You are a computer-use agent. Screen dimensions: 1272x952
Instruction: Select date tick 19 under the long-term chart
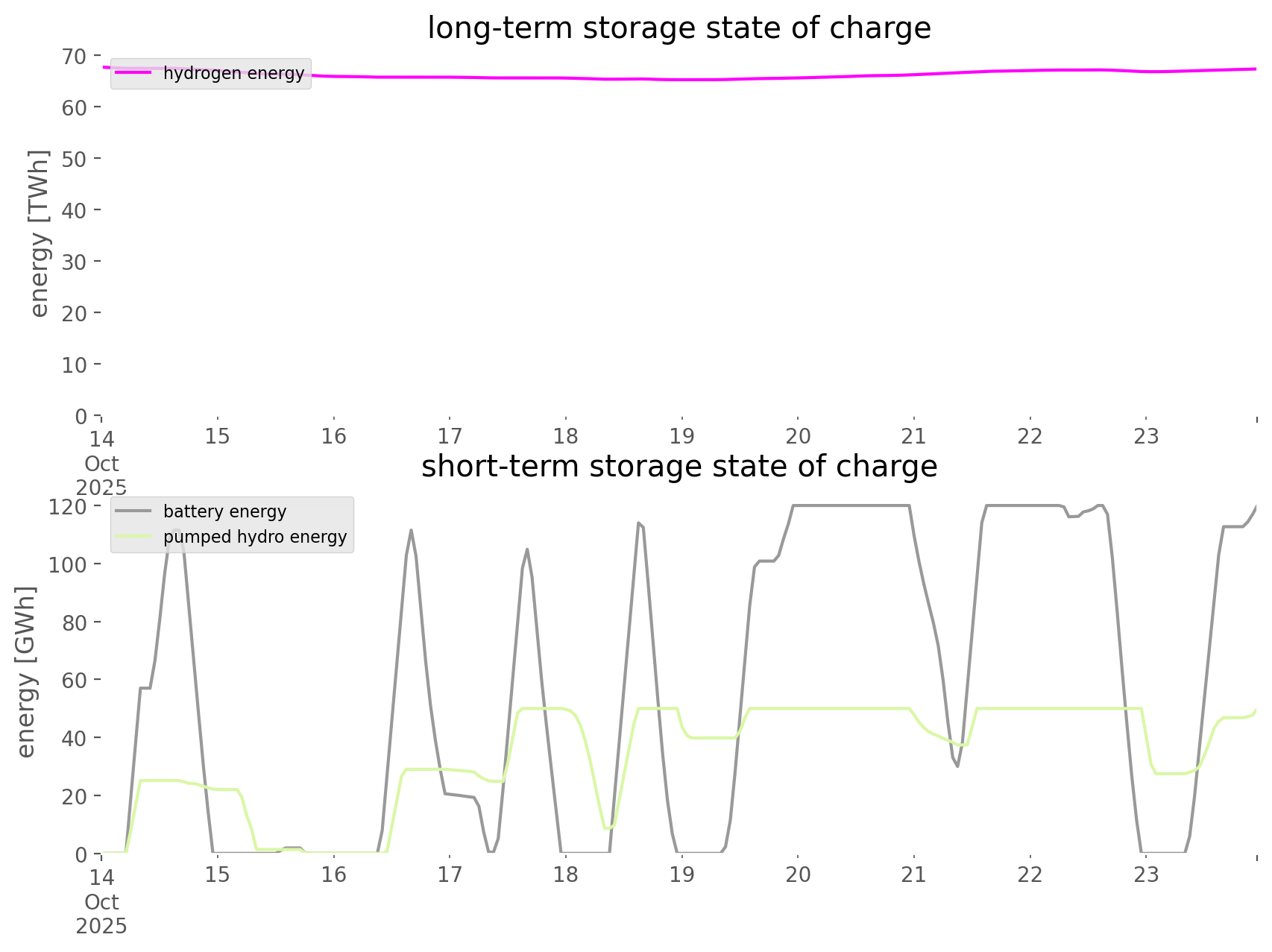[681, 436]
